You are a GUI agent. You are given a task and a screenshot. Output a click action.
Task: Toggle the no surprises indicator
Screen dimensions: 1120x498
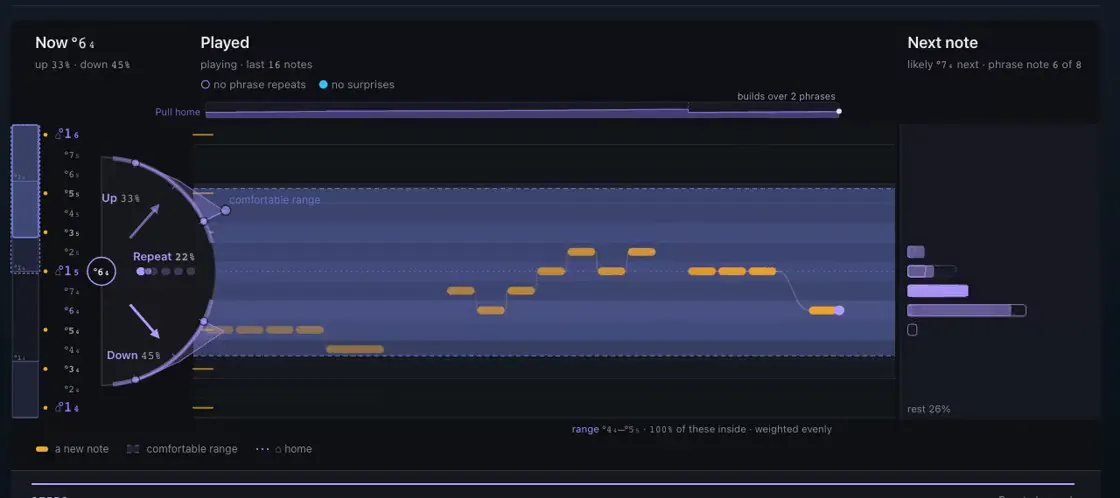point(323,84)
